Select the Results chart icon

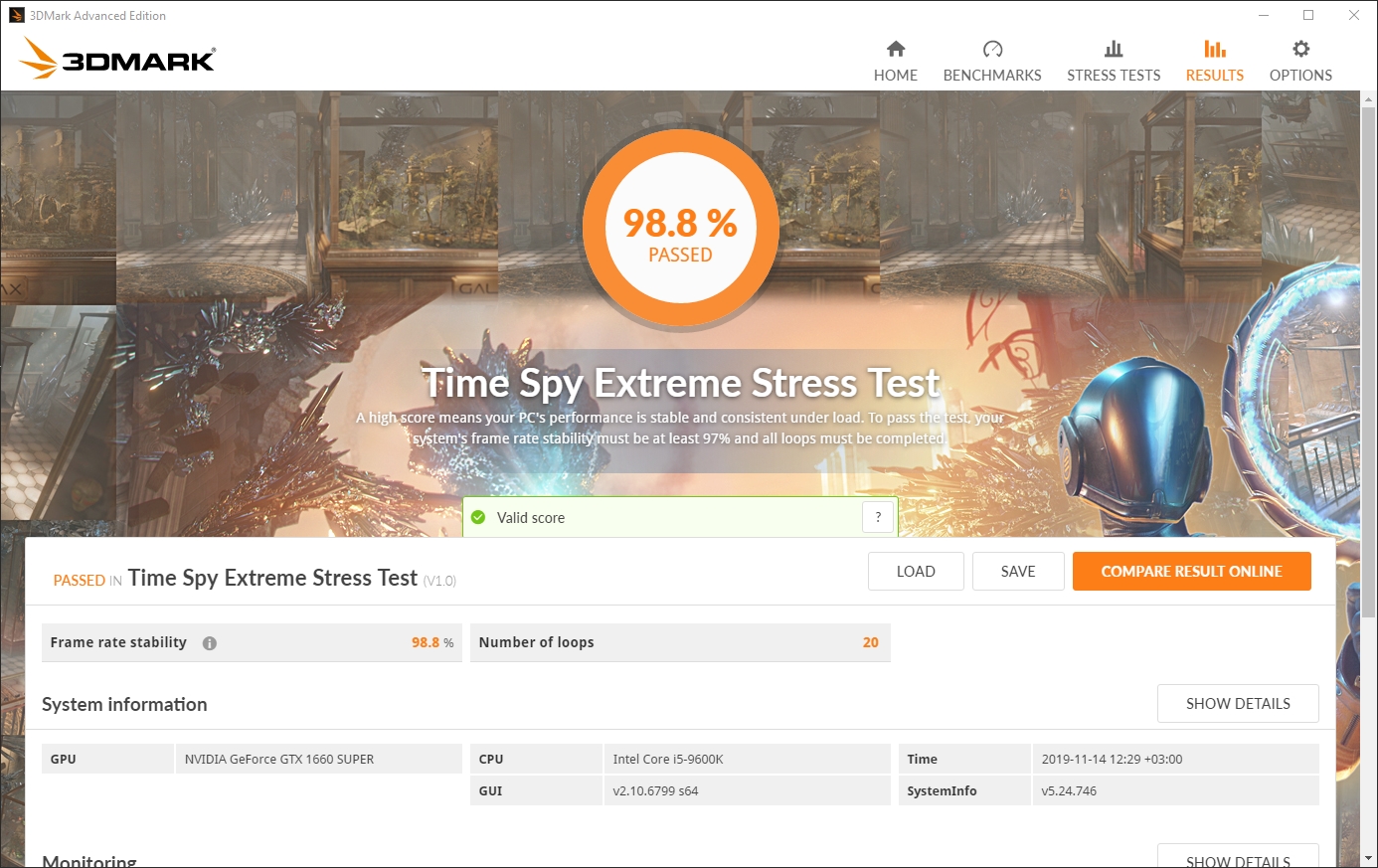1214,49
